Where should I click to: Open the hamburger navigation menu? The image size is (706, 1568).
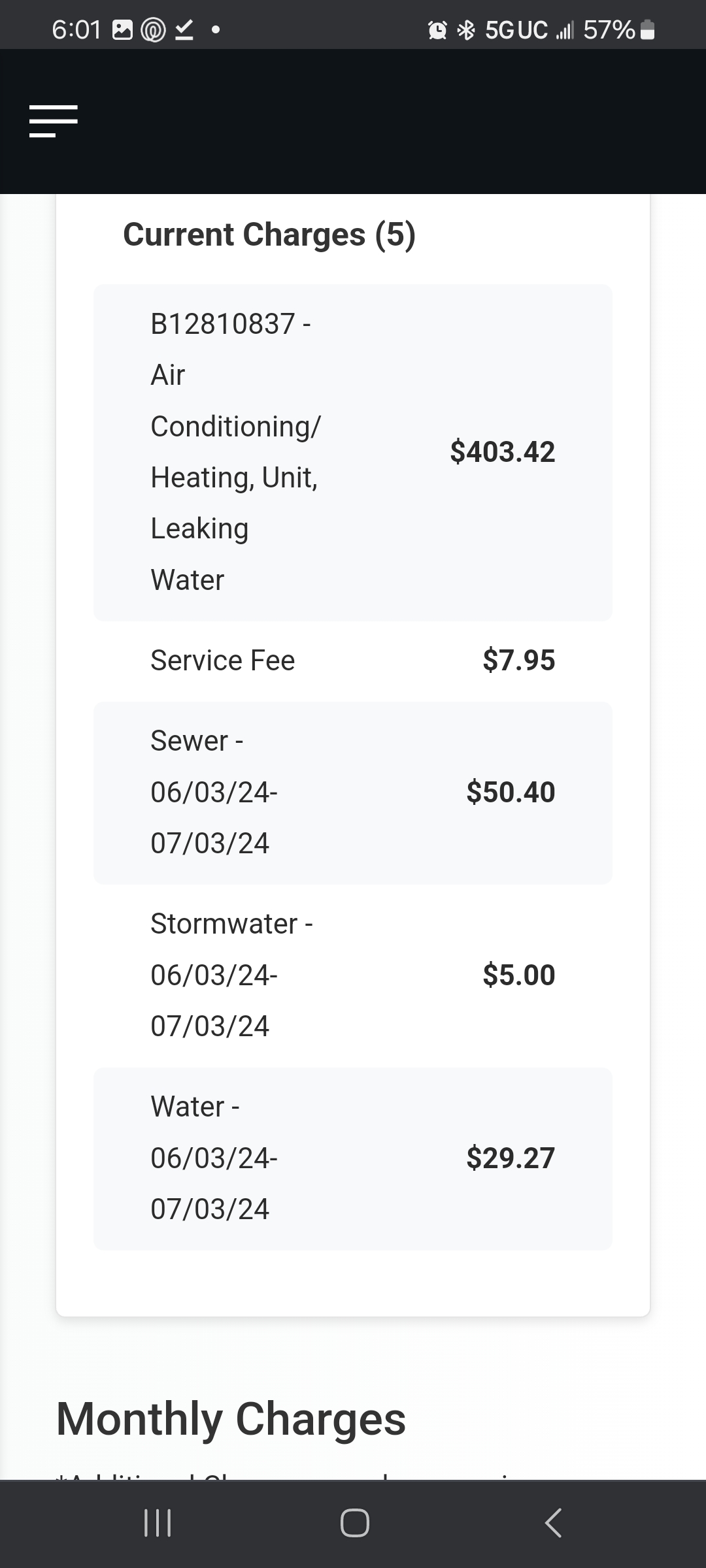point(54,121)
